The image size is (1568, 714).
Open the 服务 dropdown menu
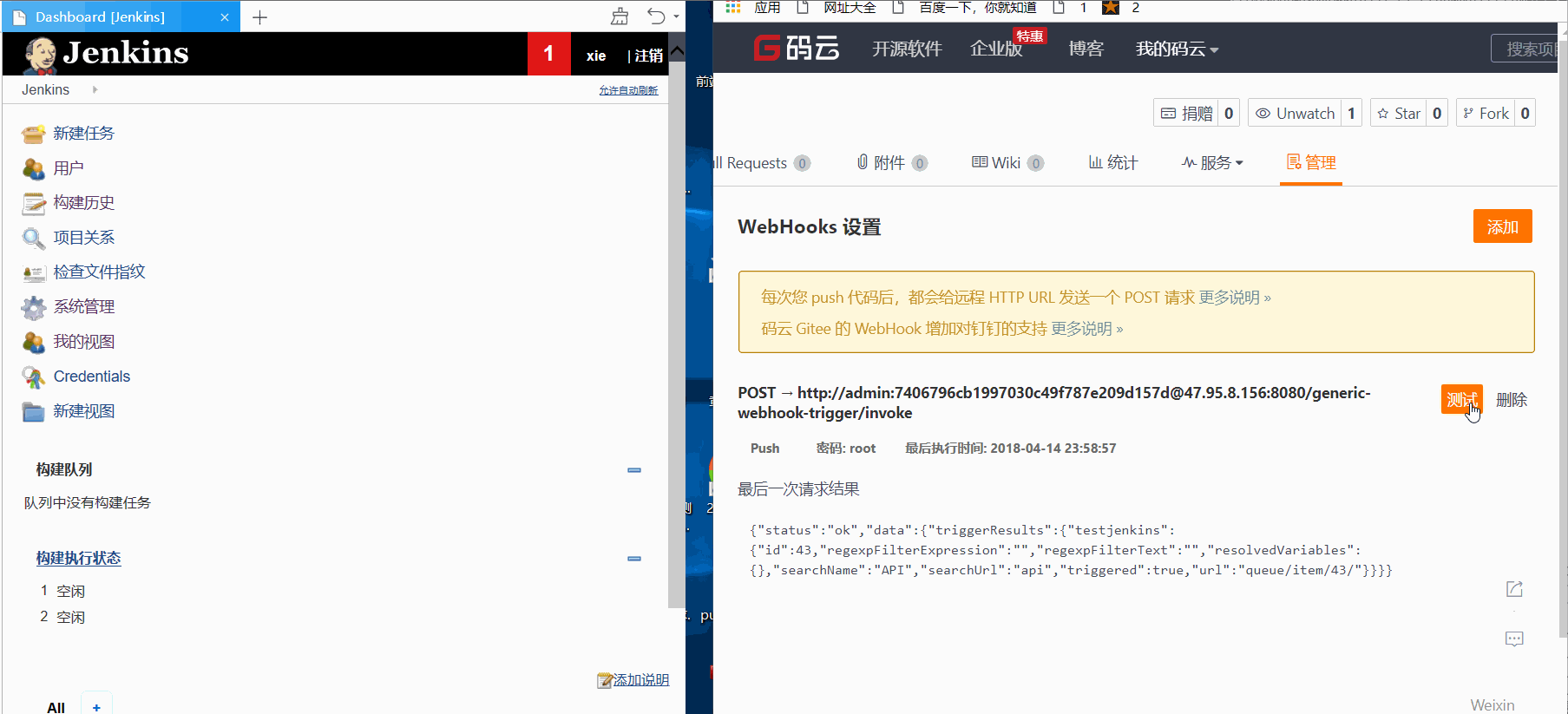[x=1212, y=162]
